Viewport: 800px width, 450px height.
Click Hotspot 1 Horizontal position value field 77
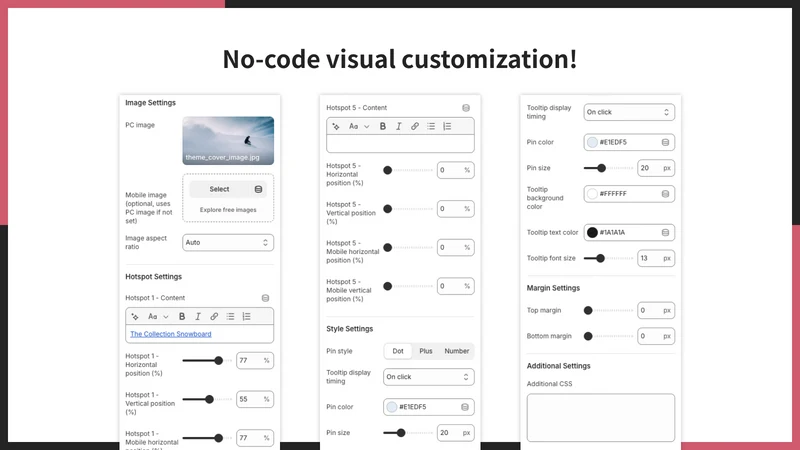[255, 361]
